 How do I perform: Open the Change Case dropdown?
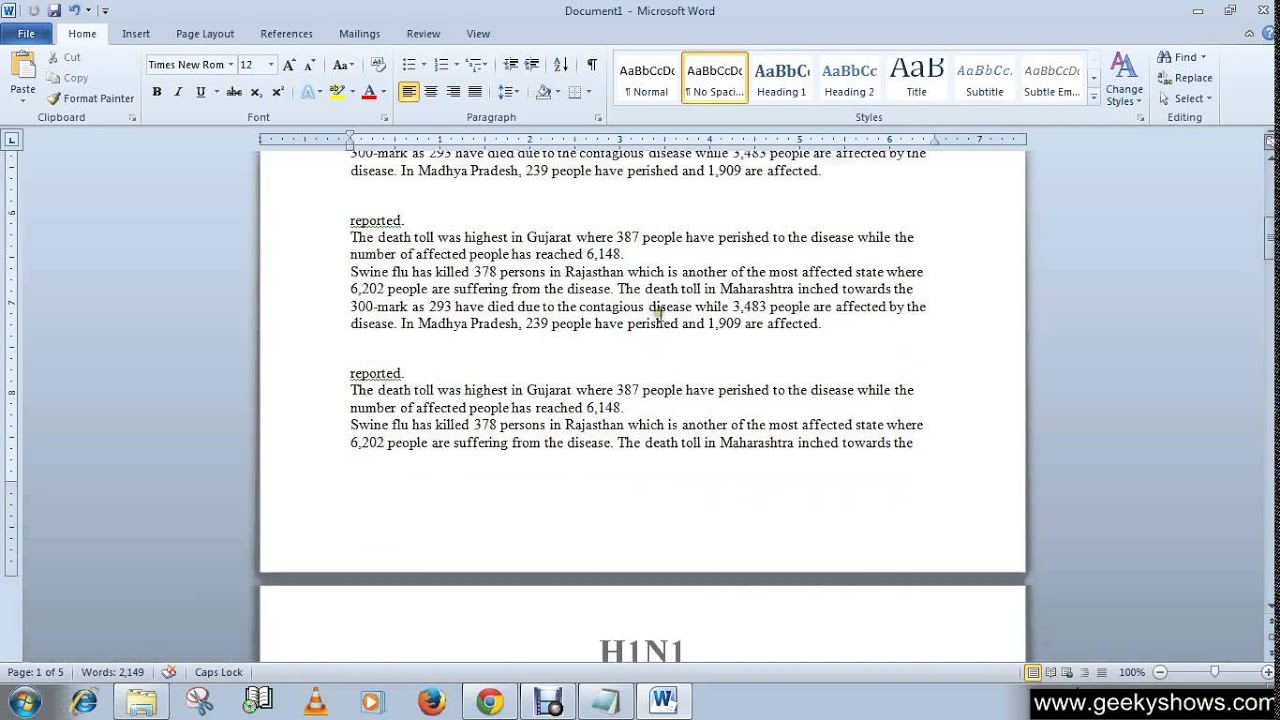coord(343,65)
